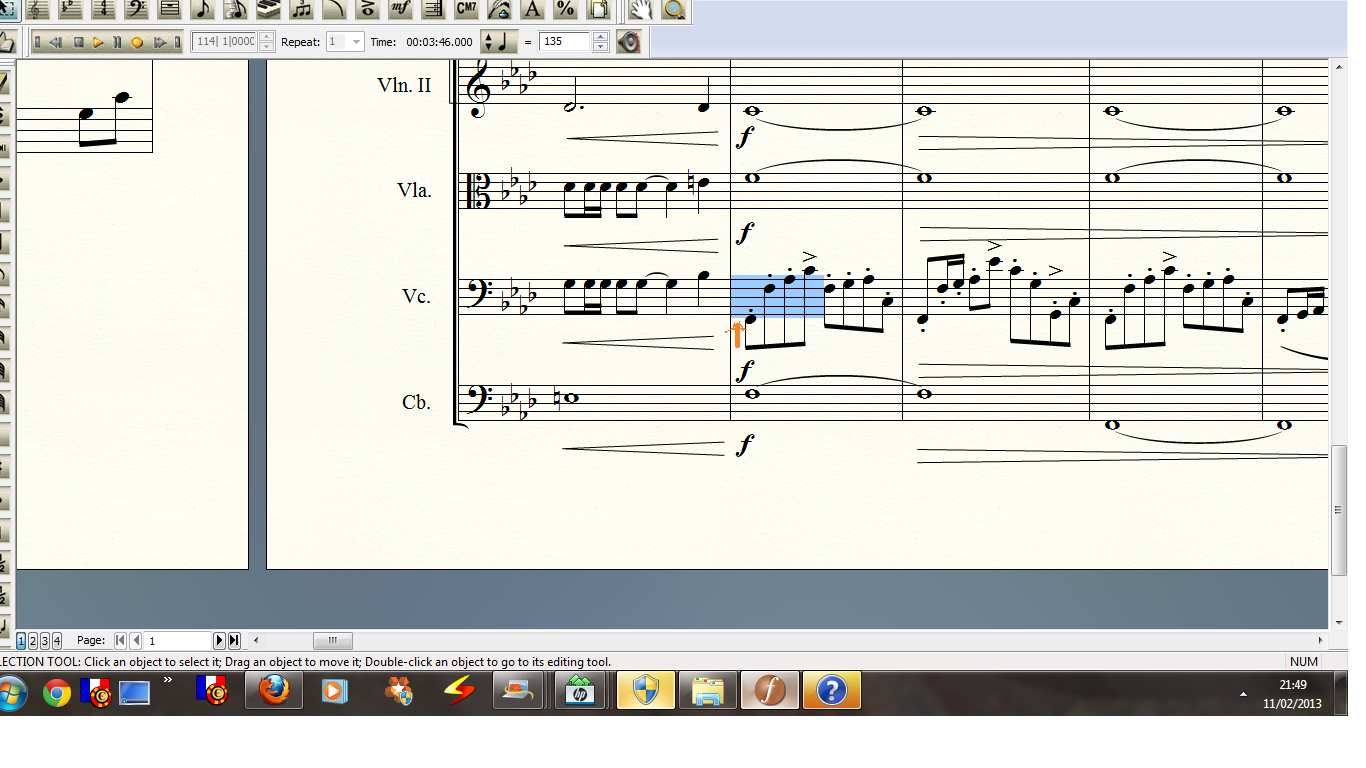Select the Resize (%) tool
The height and width of the screenshot is (768, 1366).
(565, 9)
